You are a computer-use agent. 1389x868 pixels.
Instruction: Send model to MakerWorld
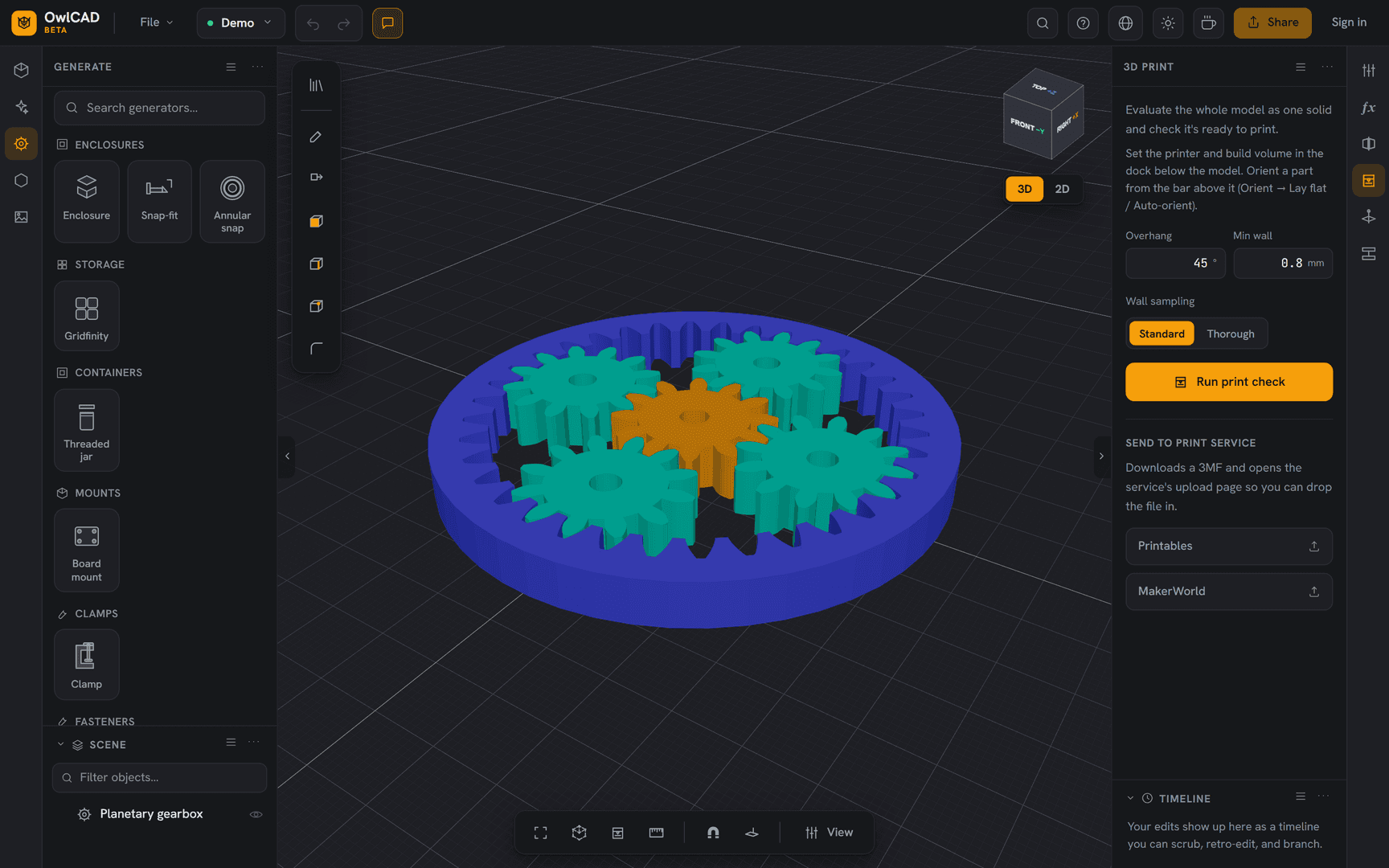[1228, 592]
